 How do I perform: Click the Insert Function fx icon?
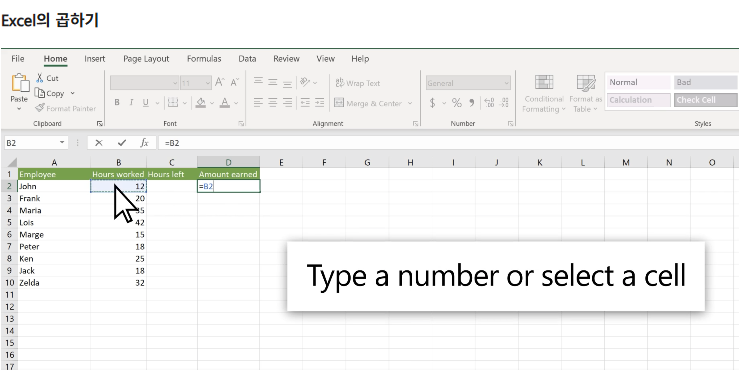click(x=145, y=143)
